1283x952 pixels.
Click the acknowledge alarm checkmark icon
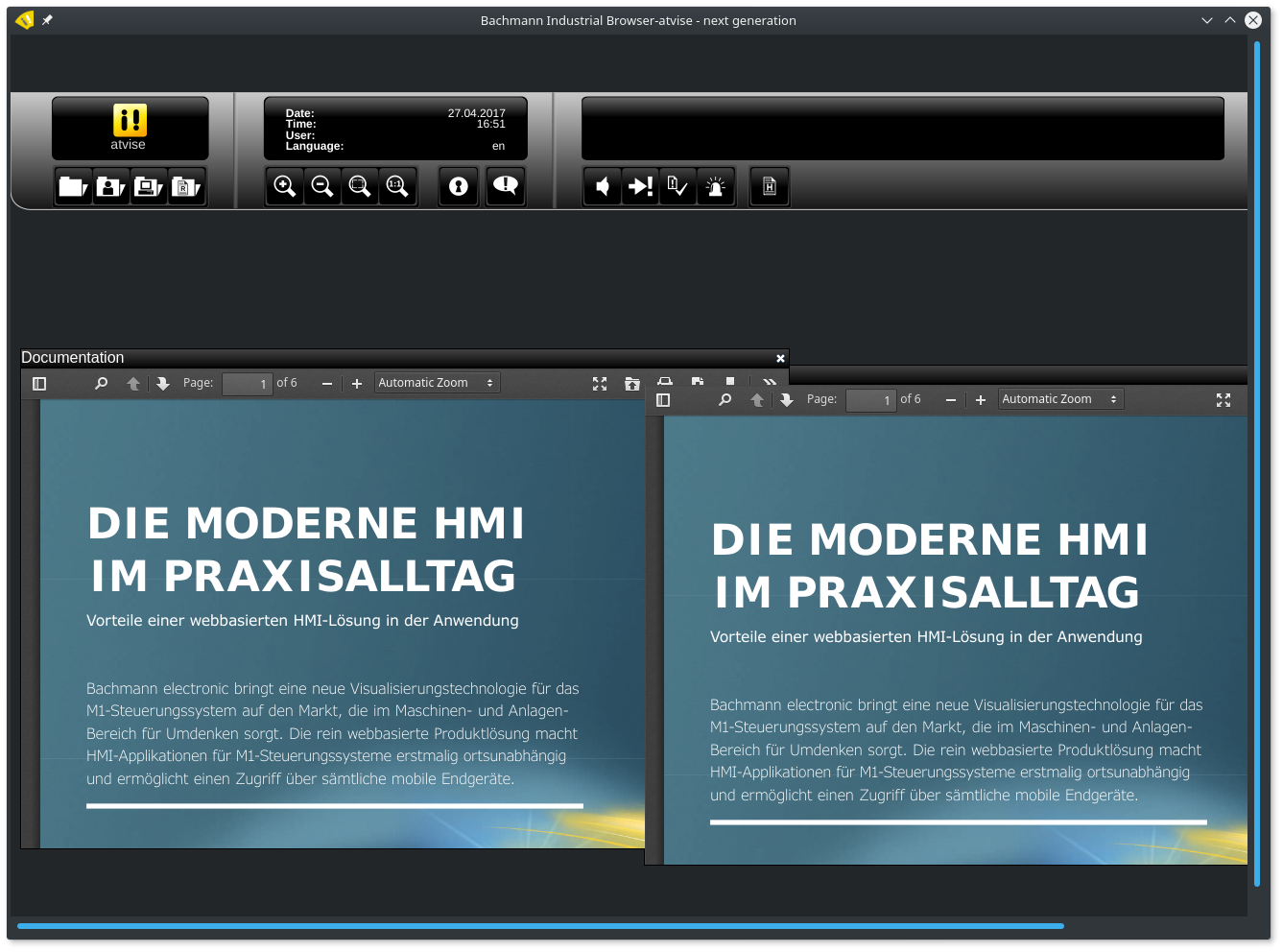[677, 186]
